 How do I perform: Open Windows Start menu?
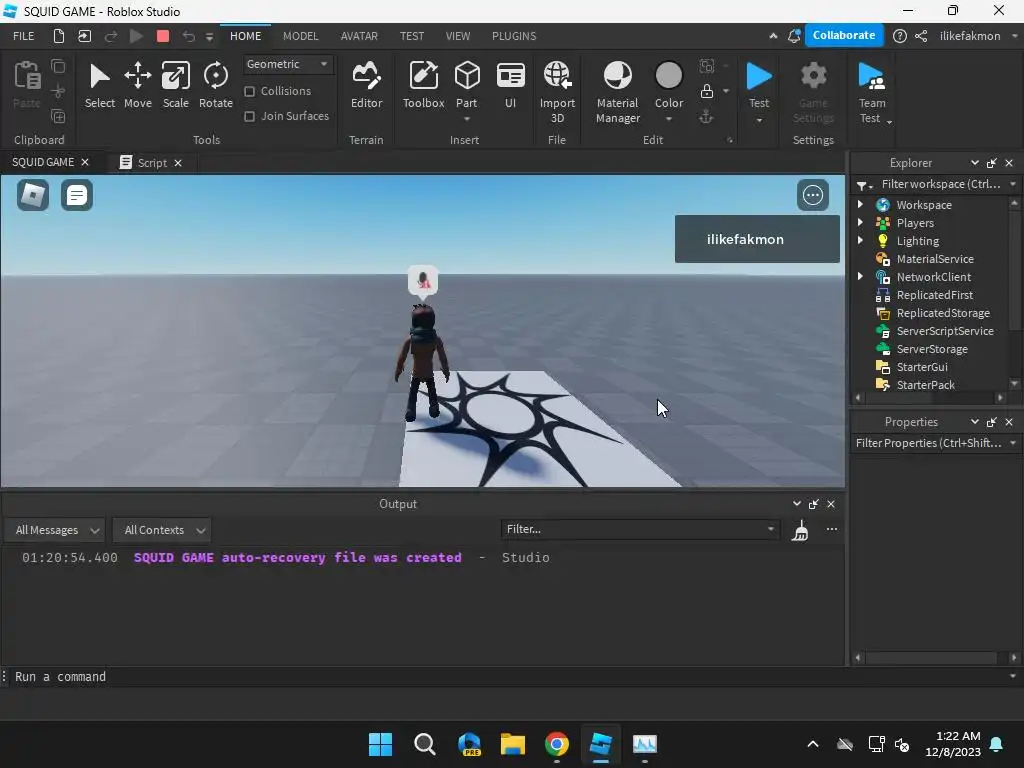click(x=380, y=744)
